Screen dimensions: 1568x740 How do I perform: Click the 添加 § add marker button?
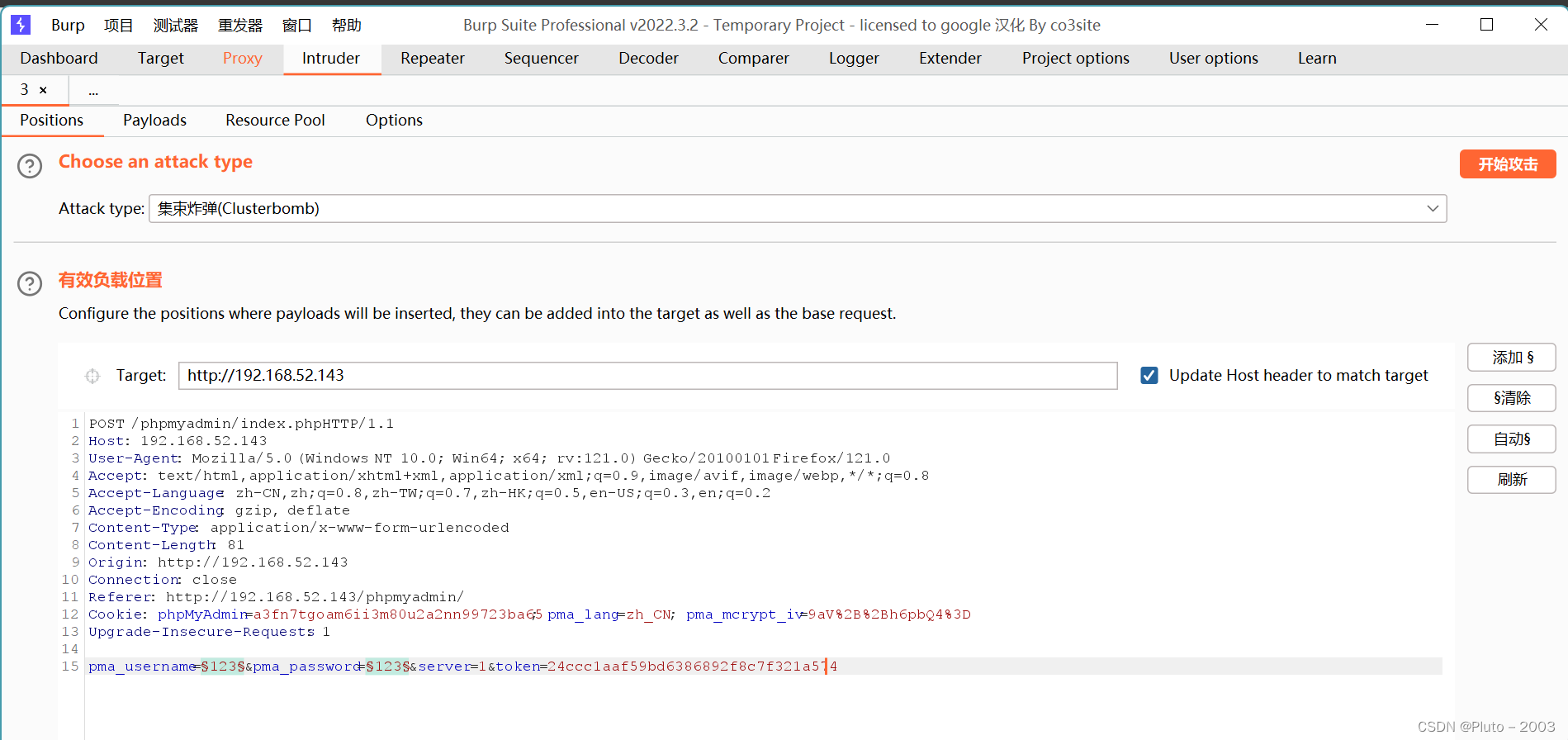(1511, 358)
